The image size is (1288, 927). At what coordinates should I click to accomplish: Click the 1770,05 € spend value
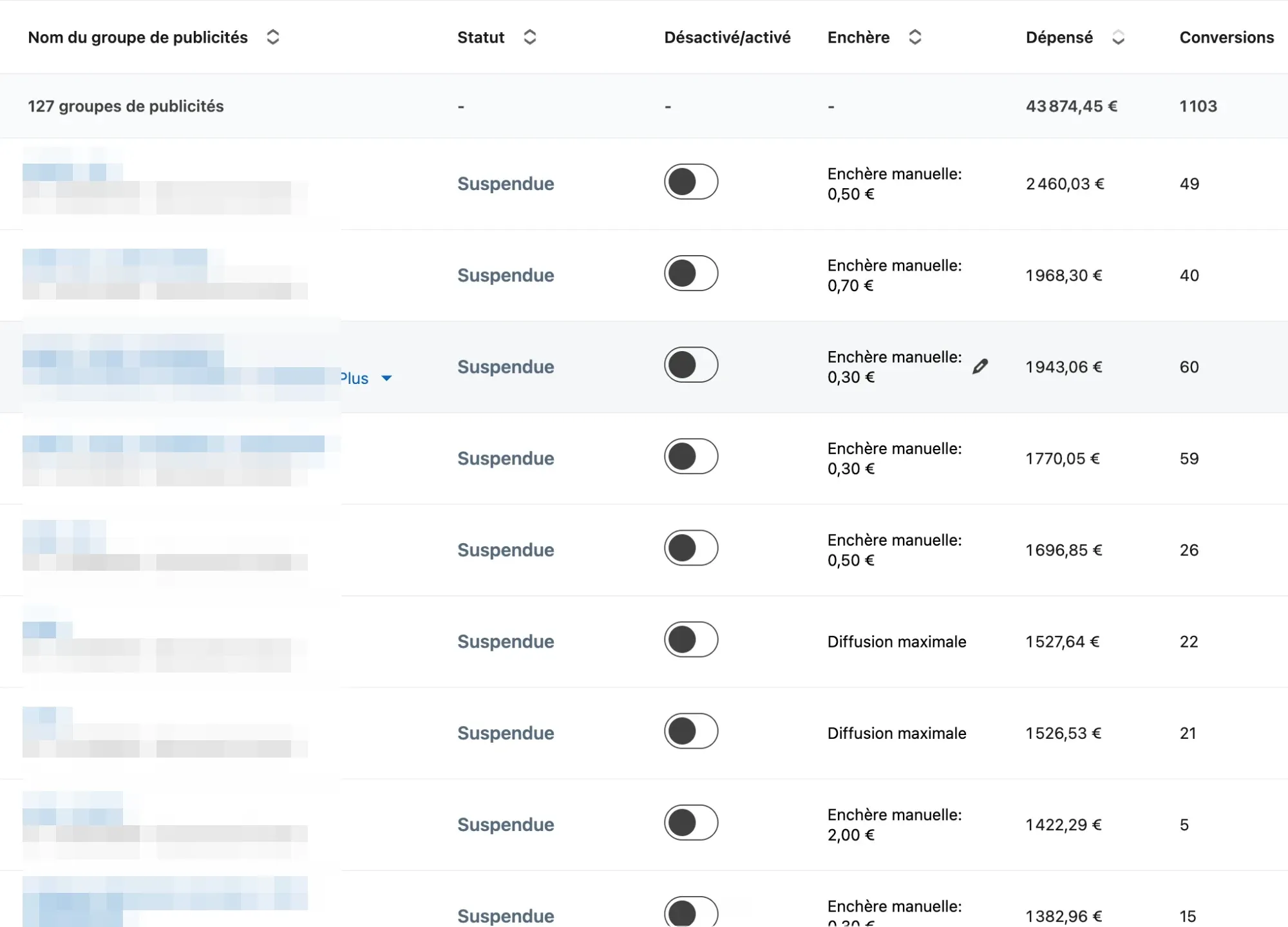point(1063,459)
